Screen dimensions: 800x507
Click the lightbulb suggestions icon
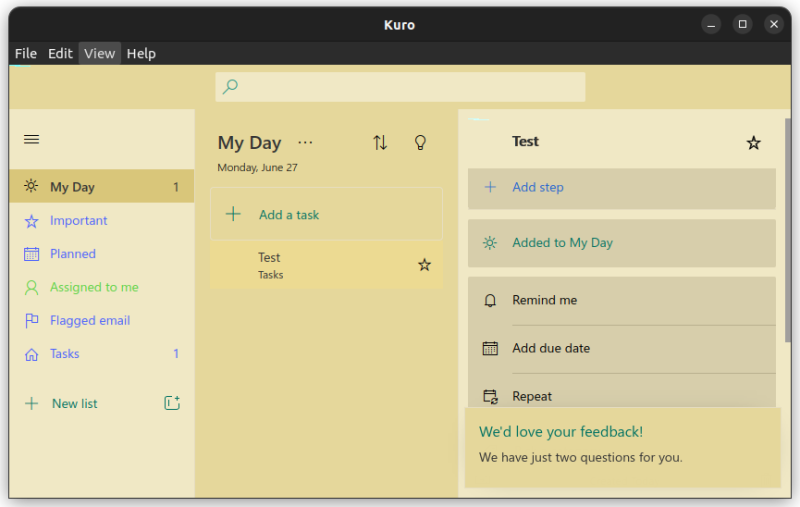(x=421, y=143)
